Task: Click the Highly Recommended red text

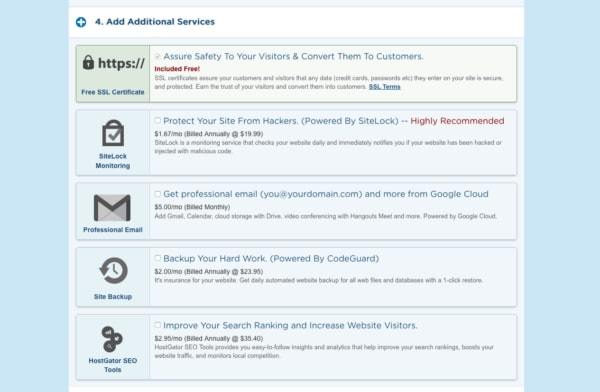Action: 457,121
